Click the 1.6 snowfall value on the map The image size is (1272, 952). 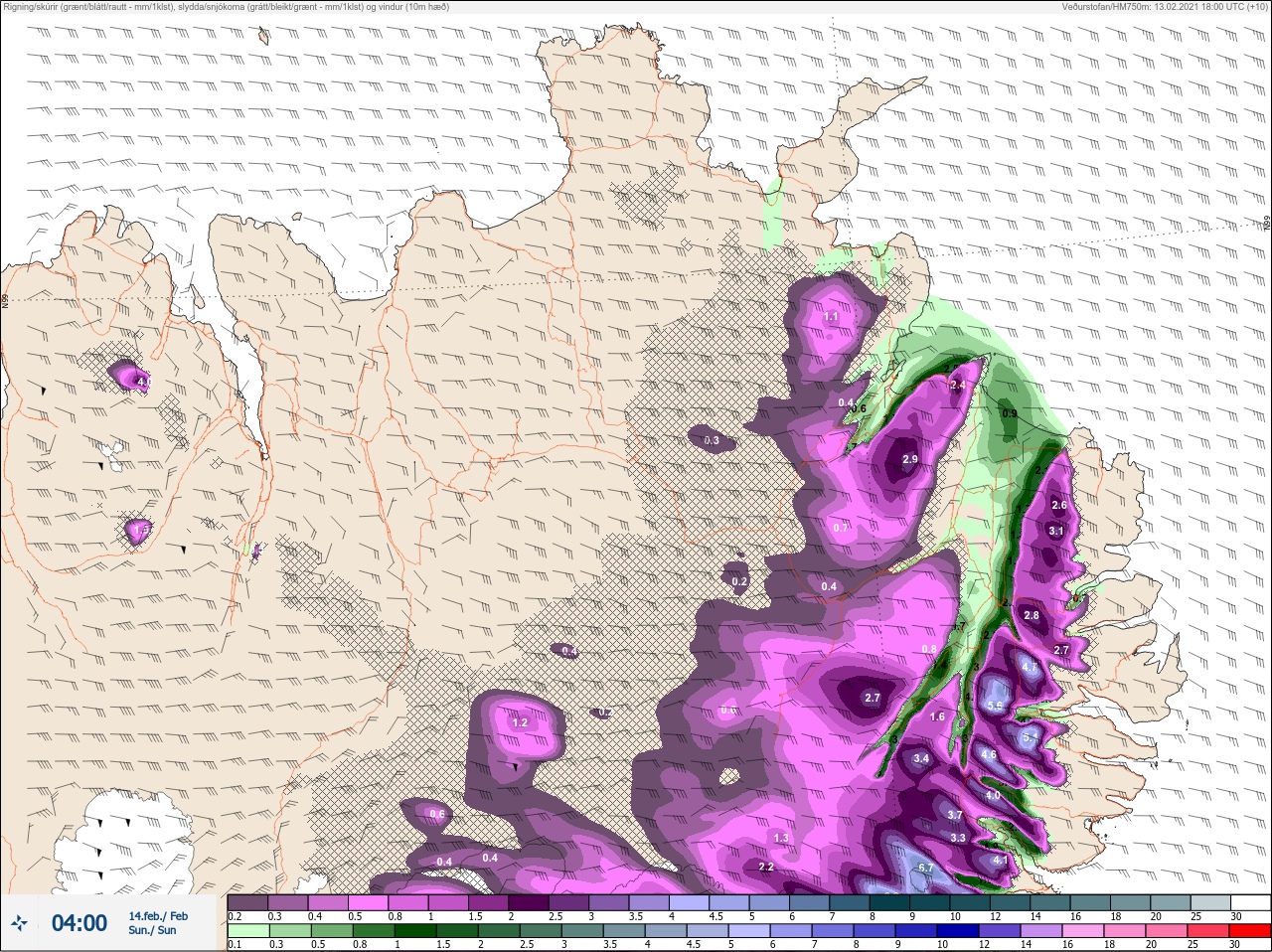point(937,715)
